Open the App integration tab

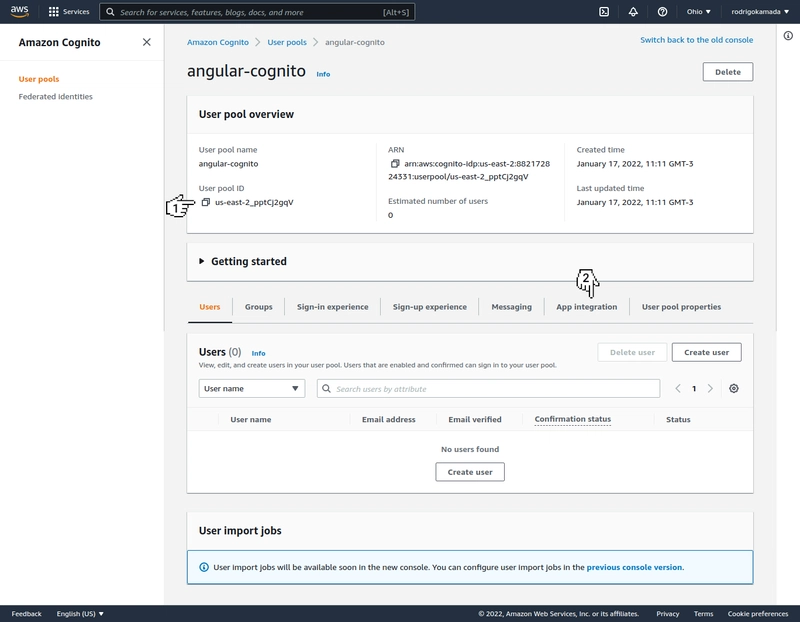(587, 307)
